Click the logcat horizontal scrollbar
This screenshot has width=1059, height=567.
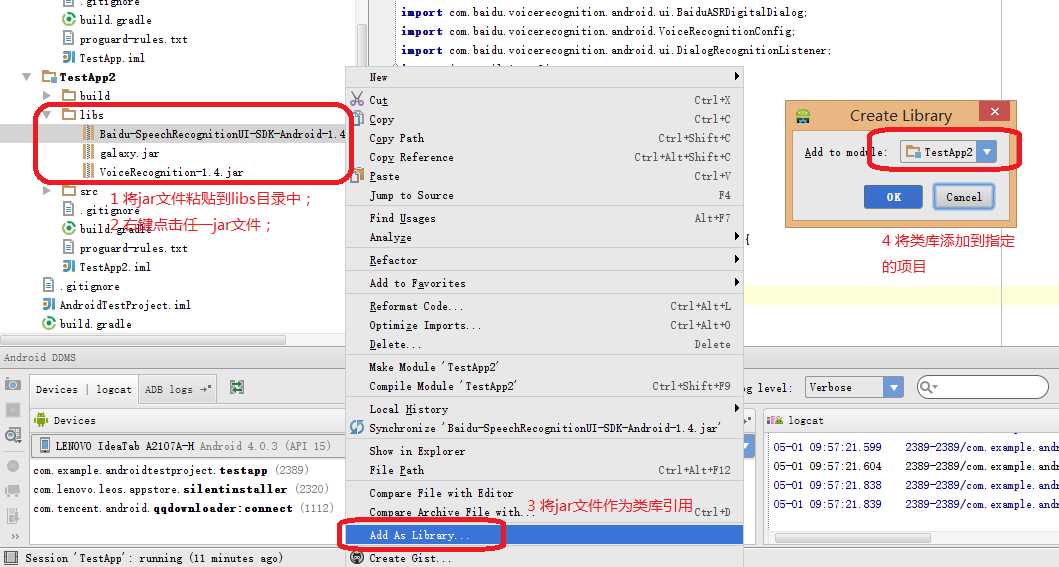tap(852, 538)
